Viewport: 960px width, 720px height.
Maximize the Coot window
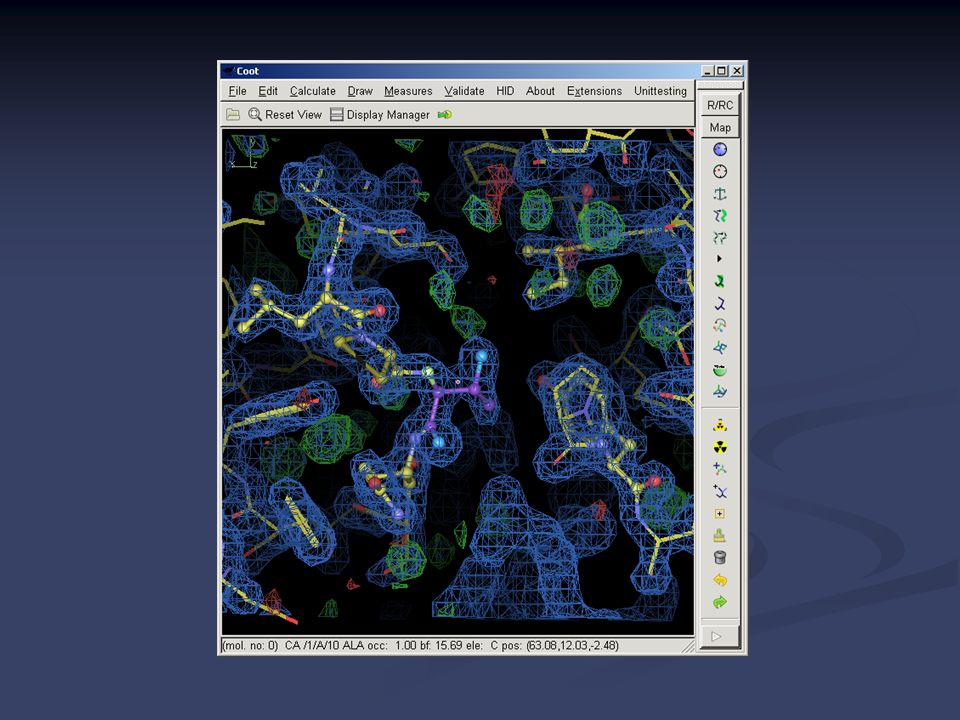tap(722, 71)
